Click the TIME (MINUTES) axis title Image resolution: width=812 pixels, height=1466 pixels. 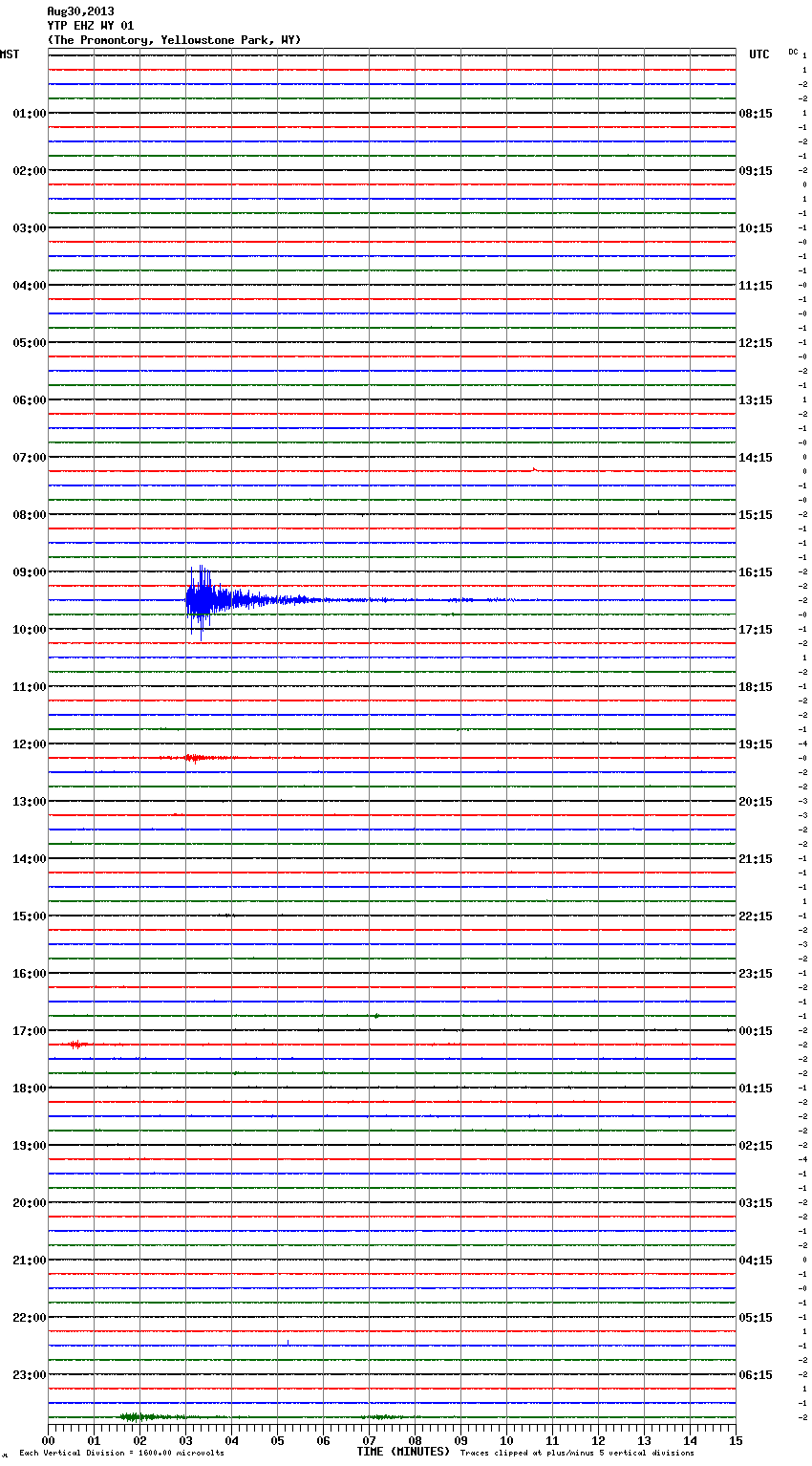pos(403,1452)
